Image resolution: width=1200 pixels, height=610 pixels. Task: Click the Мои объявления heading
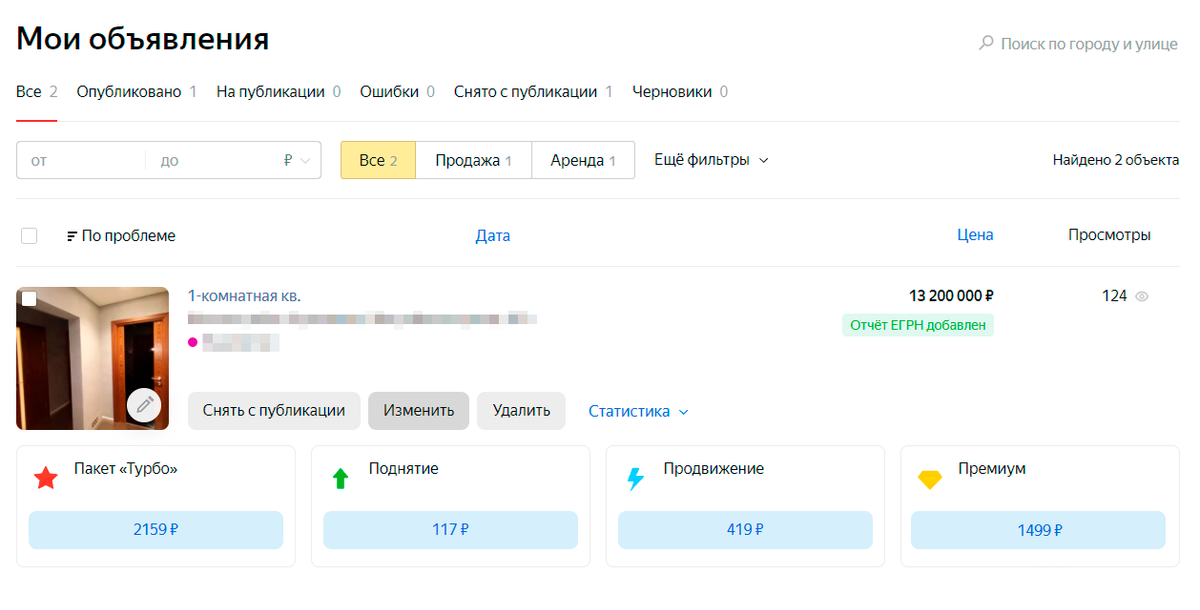pyautogui.click(x=143, y=39)
